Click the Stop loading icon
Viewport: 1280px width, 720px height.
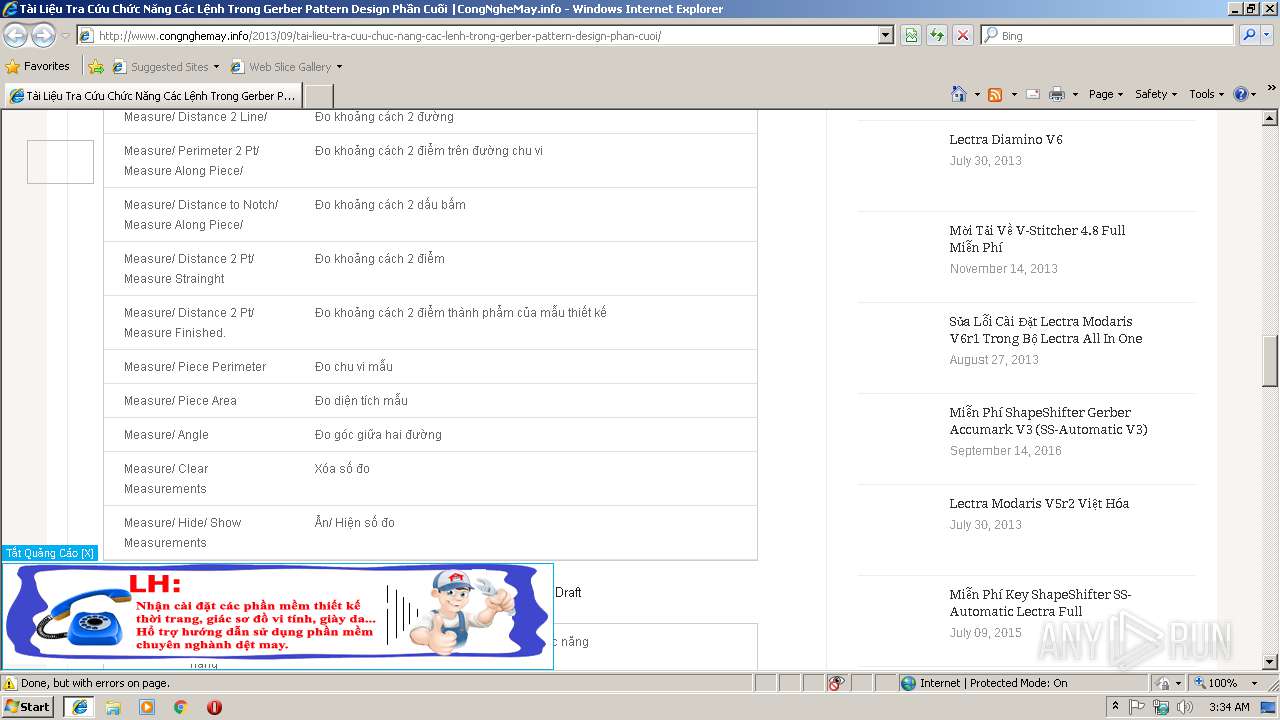(x=962, y=35)
